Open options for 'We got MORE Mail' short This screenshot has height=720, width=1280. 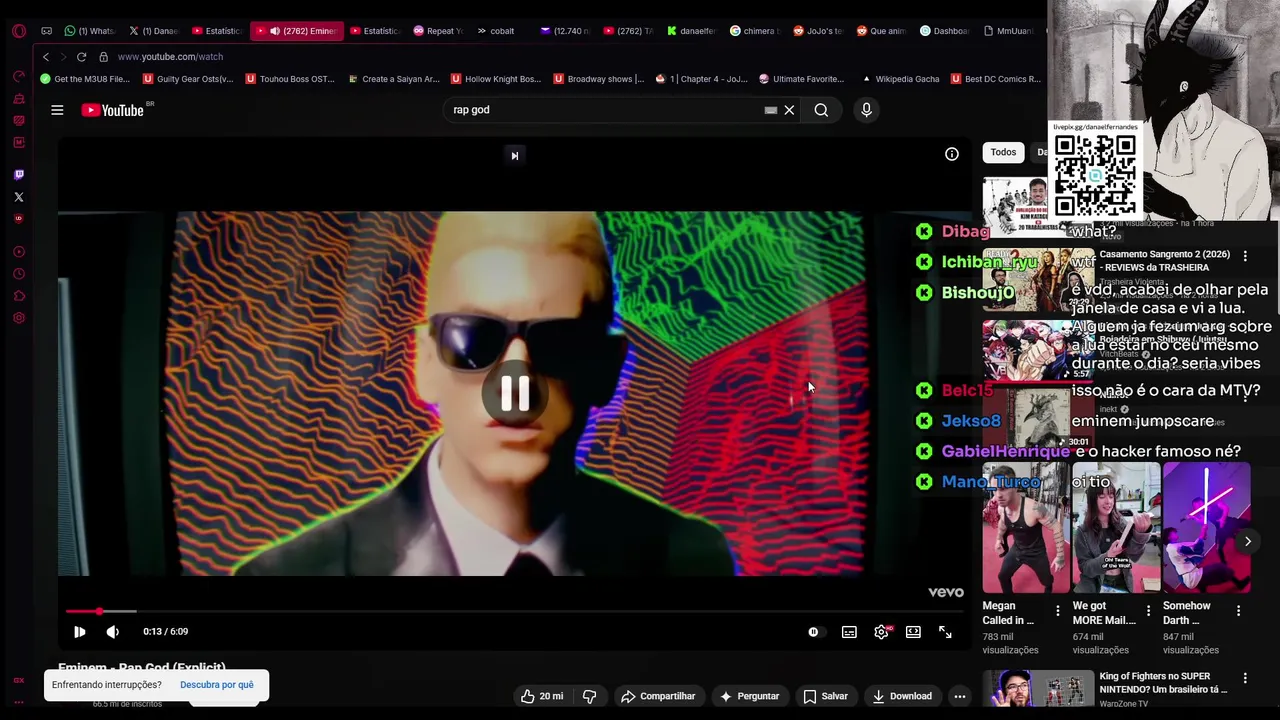[x=1148, y=610]
